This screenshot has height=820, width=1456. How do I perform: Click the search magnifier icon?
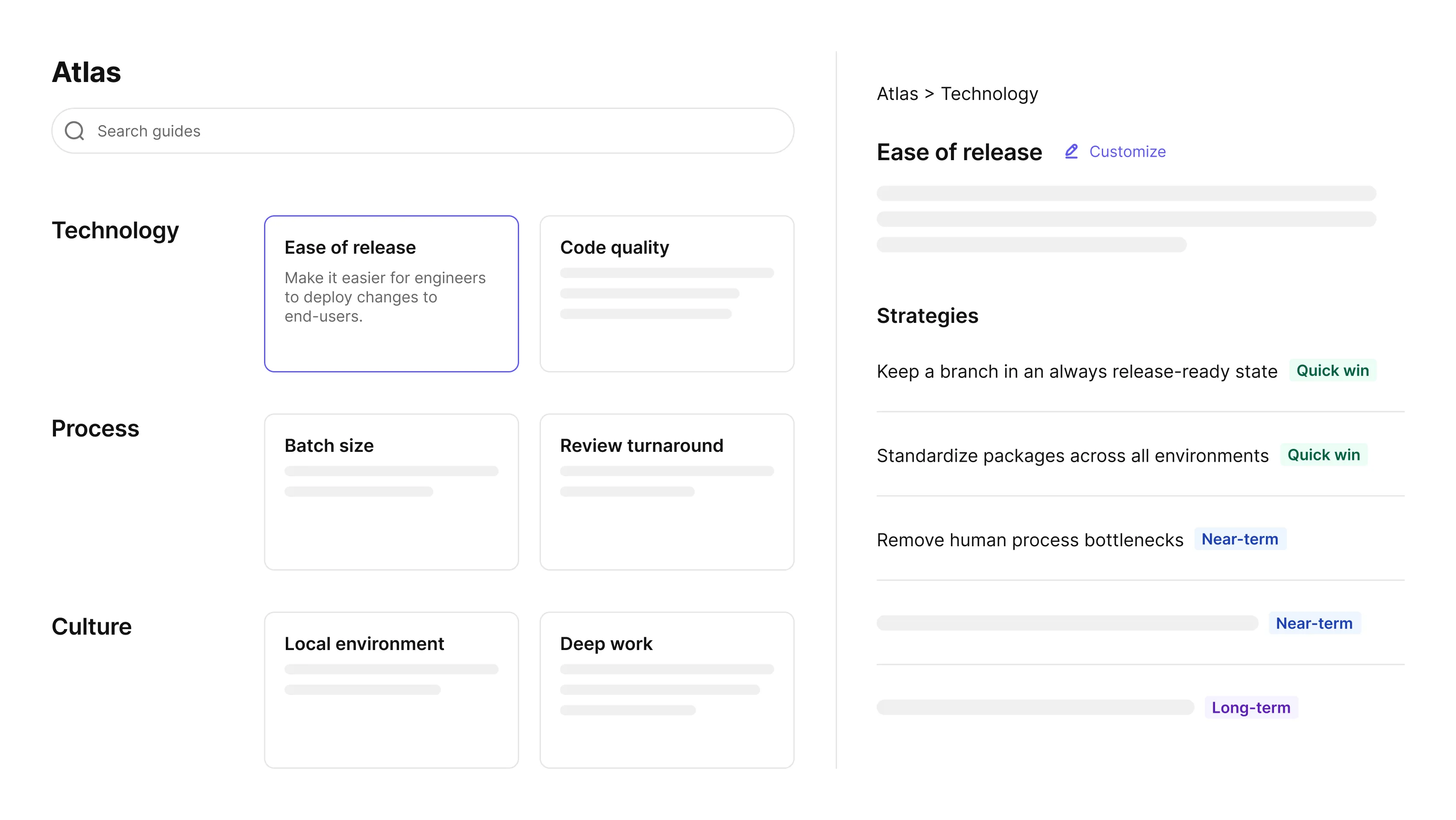click(x=74, y=131)
